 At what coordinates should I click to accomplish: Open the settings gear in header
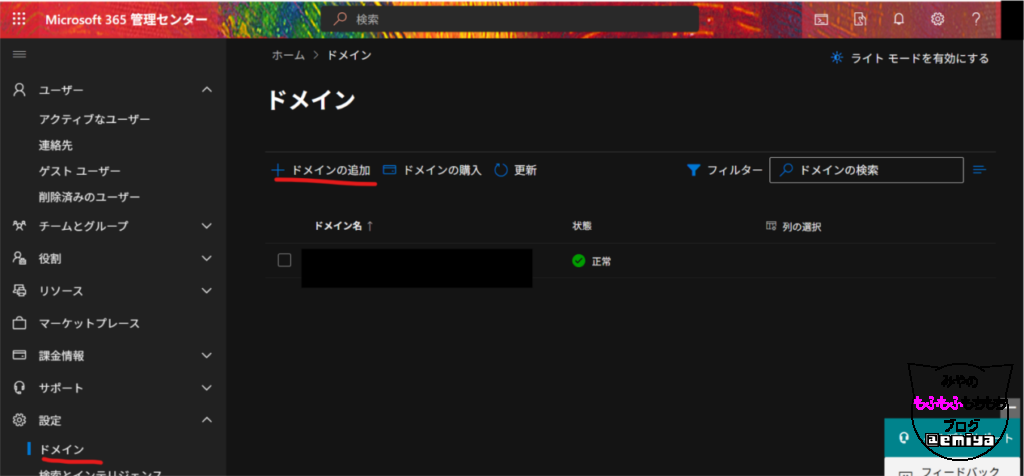[x=937, y=19]
